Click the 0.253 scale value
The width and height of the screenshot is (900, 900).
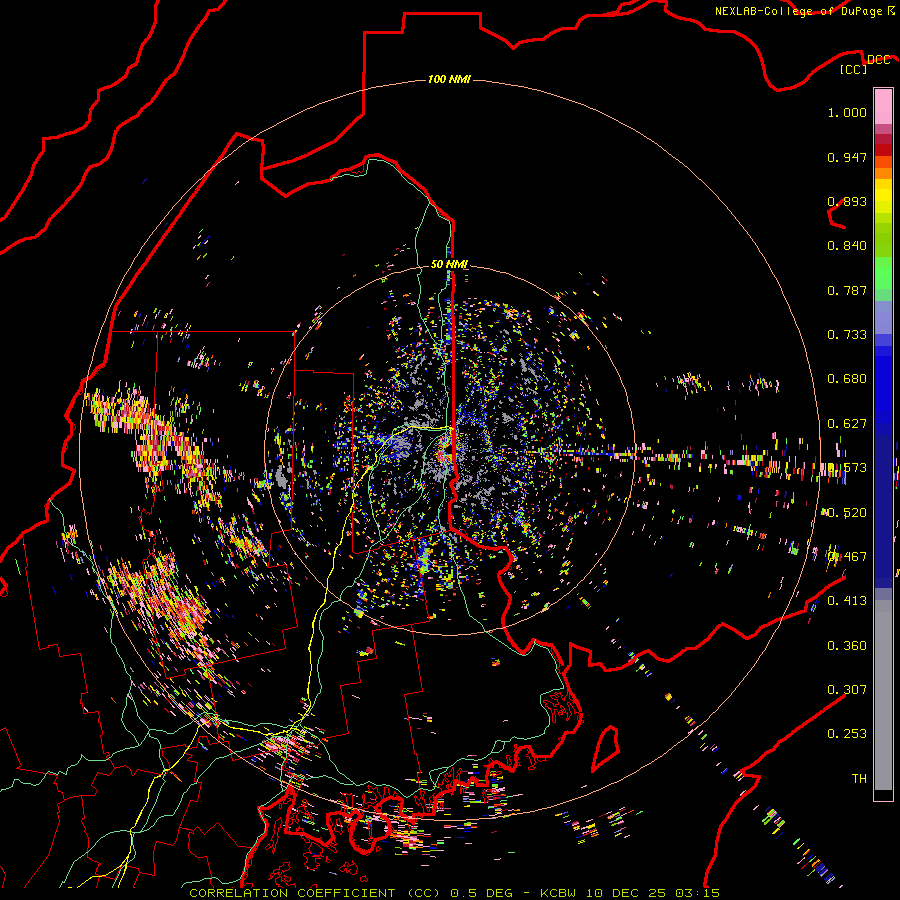point(847,734)
